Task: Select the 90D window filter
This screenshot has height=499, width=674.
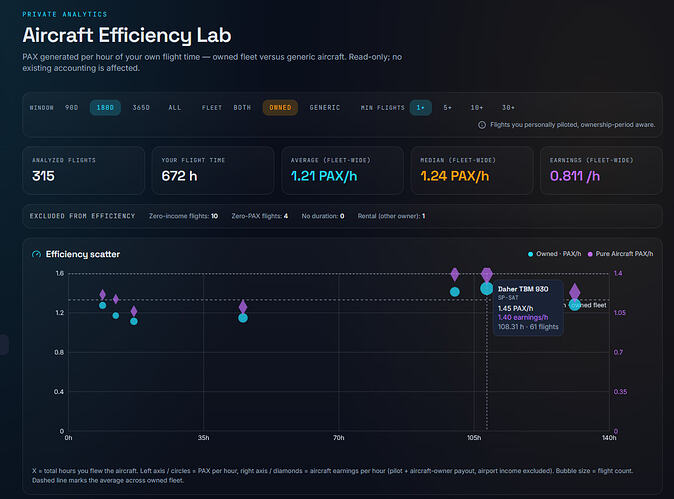Action: pyautogui.click(x=71, y=107)
